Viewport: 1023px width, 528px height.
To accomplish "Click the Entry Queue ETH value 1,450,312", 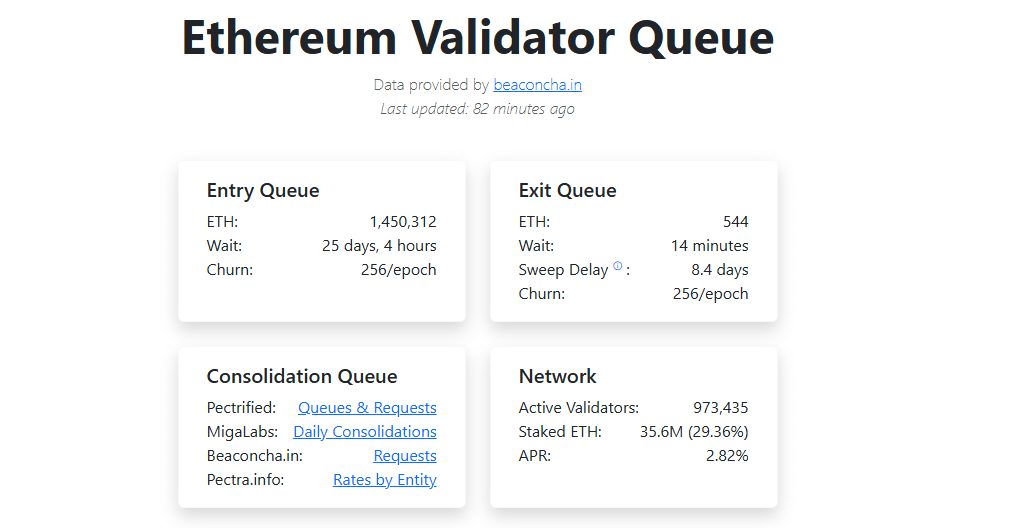I will (403, 222).
